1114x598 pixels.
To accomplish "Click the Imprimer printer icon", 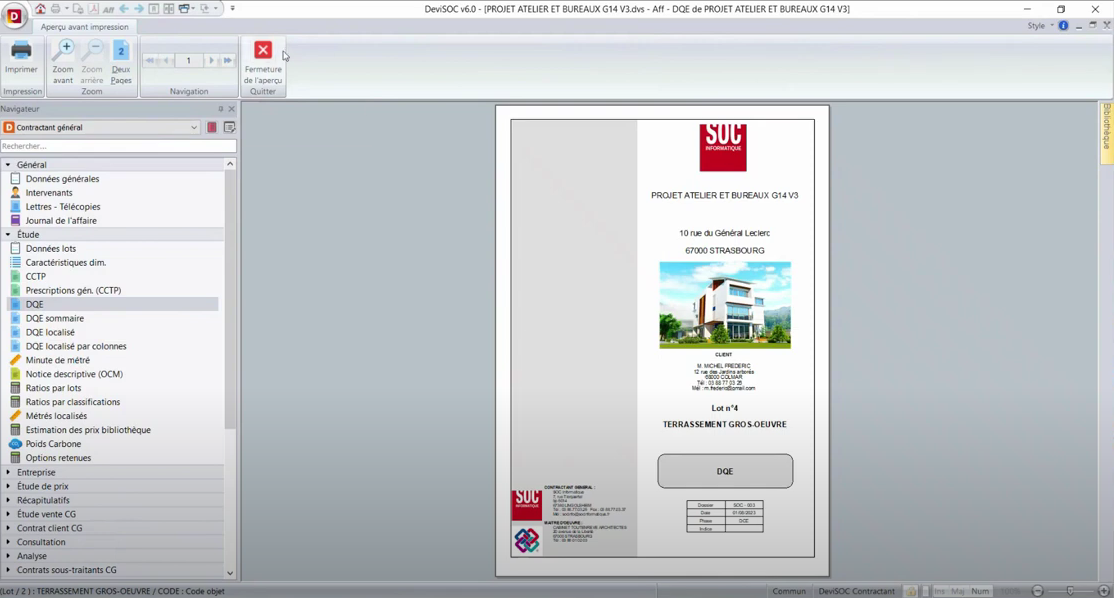I will coord(21,51).
